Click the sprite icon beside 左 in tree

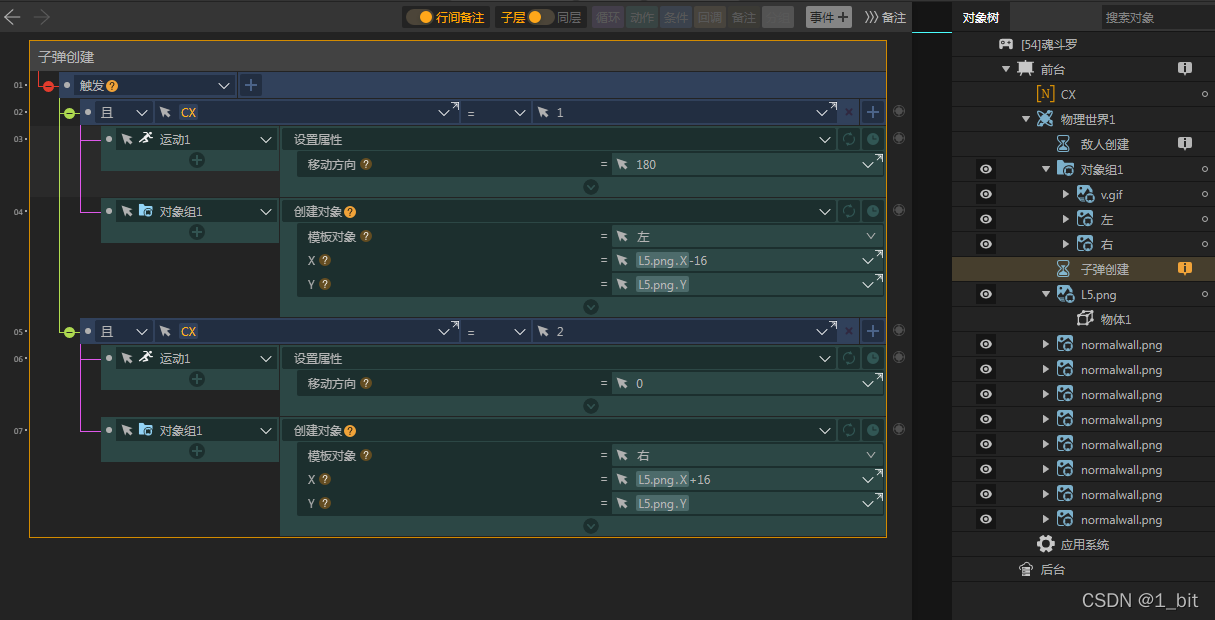1085,219
